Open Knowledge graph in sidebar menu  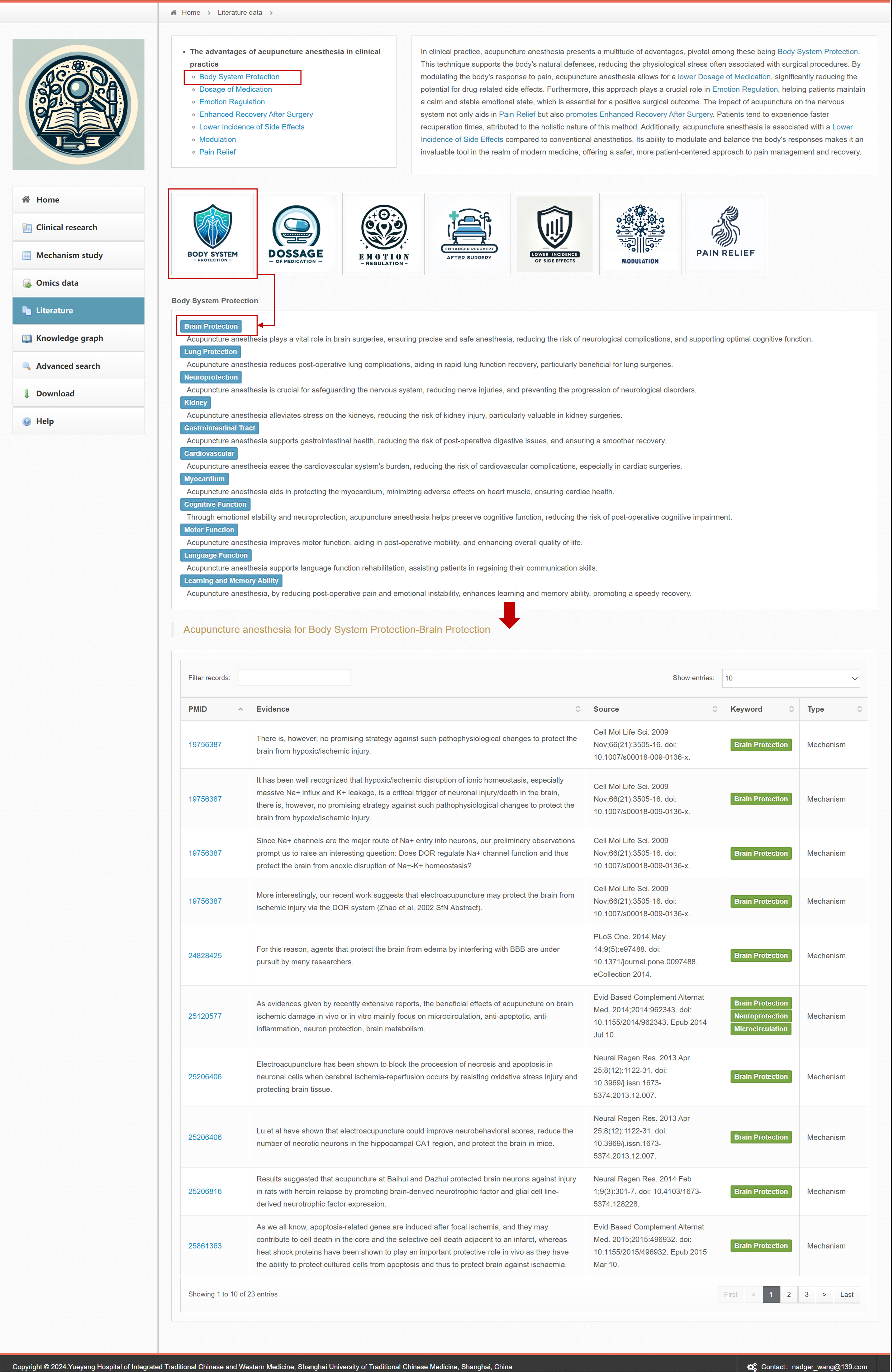(x=69, y=338)
